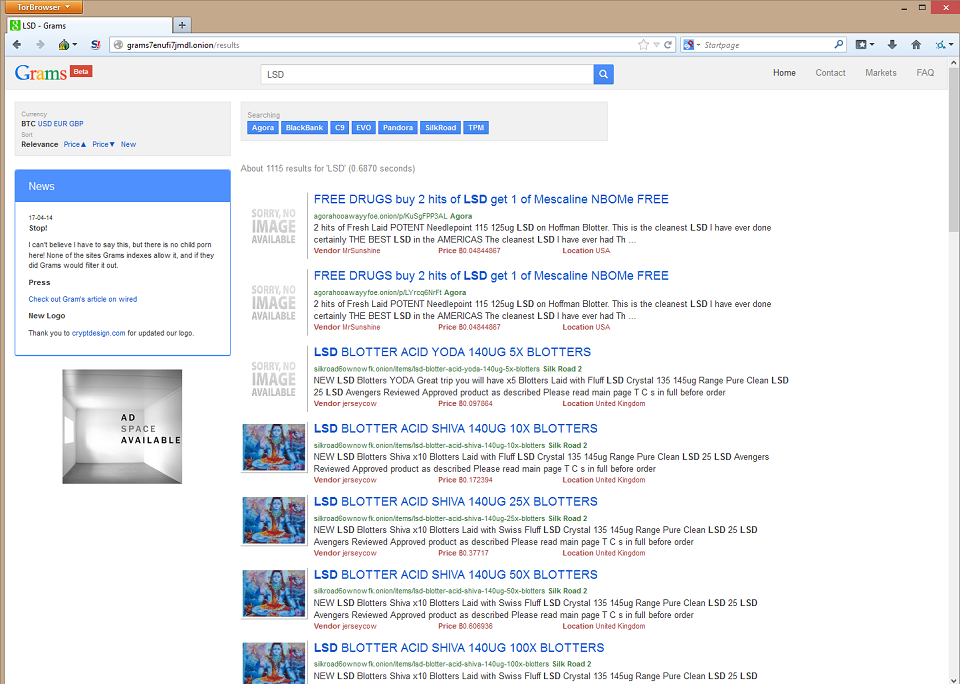Select the LSD - Grams tab
This screenshot has height=684, width=960.
tap(89, 26)
